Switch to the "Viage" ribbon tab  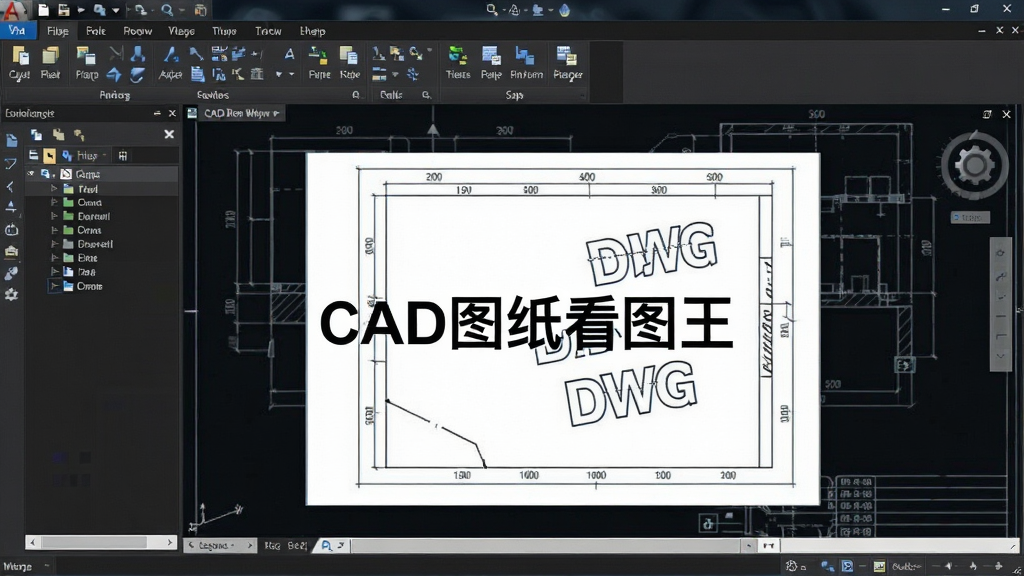click(181, 31)
